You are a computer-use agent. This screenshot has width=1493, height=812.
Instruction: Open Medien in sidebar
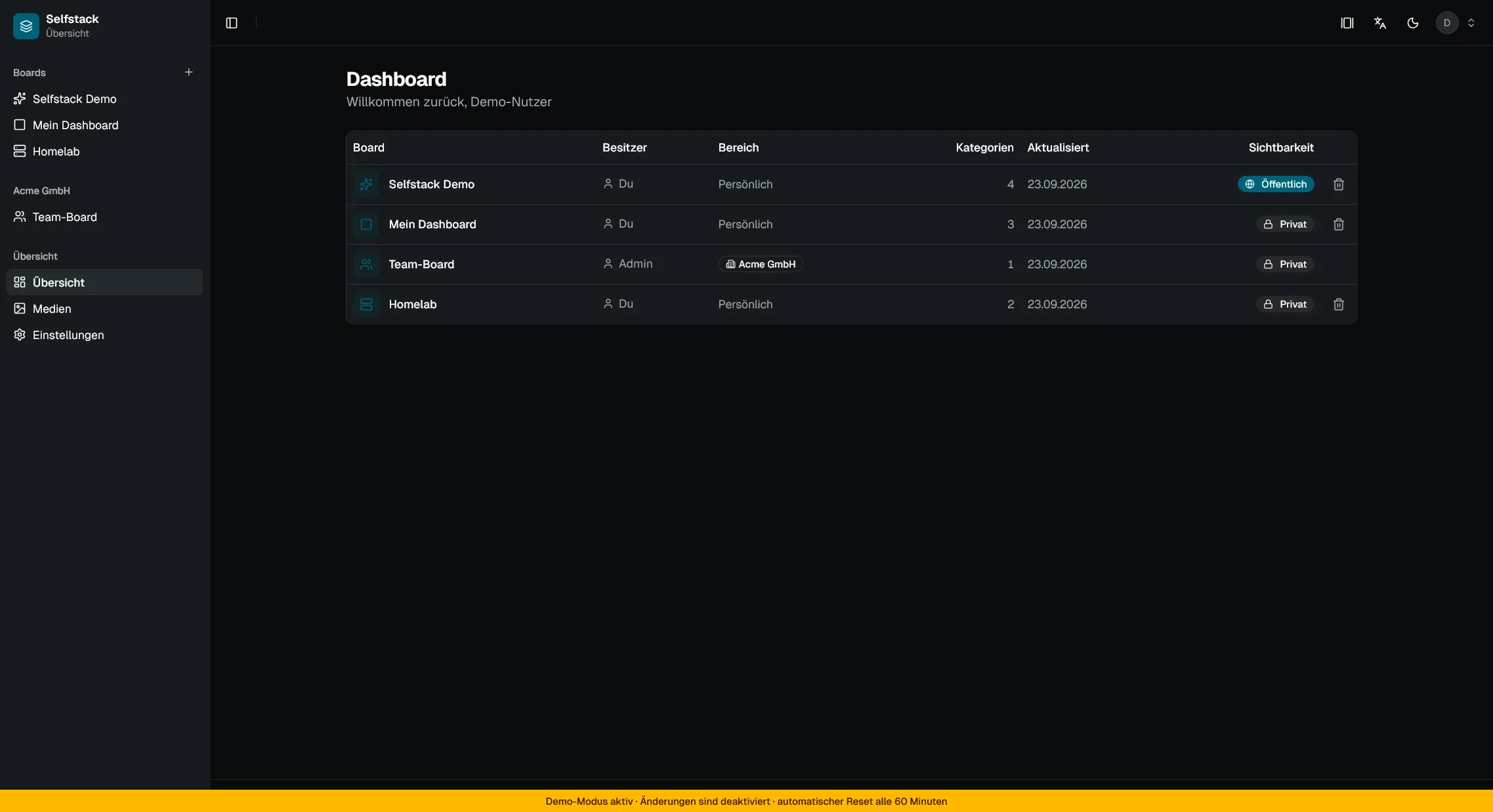point(104,309)
